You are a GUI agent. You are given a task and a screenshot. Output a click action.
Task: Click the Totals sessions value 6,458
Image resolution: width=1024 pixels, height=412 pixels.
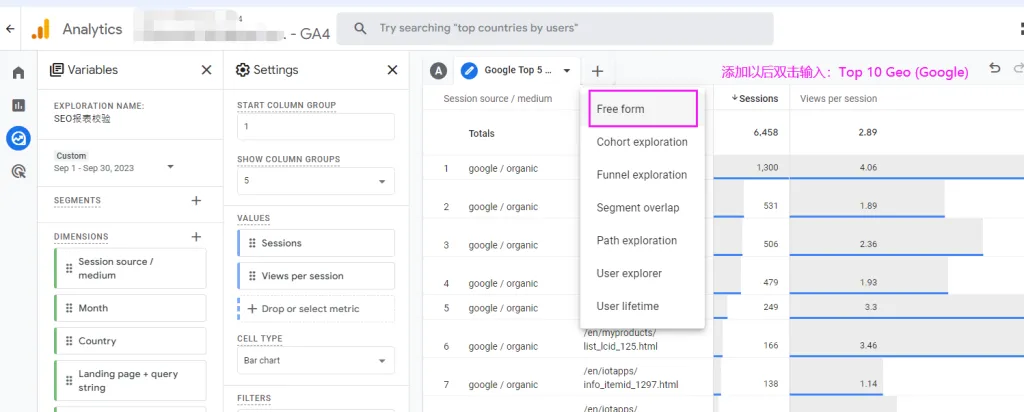(765, 133)
